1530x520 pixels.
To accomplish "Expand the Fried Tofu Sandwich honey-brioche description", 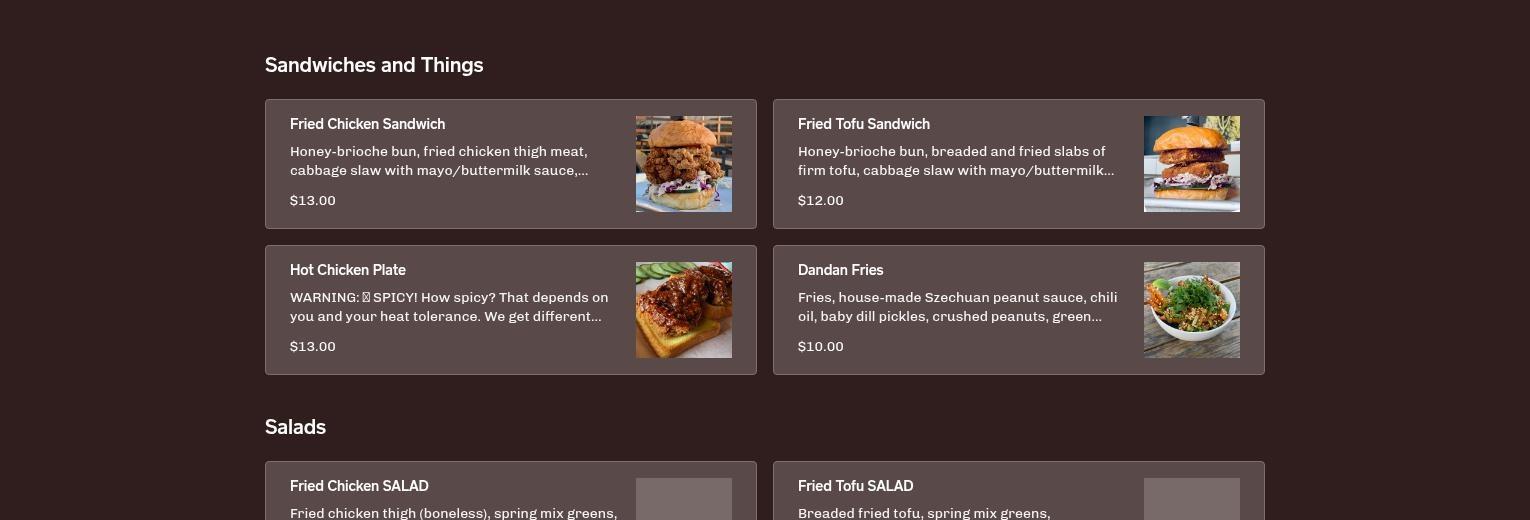I will coord(956,161).
